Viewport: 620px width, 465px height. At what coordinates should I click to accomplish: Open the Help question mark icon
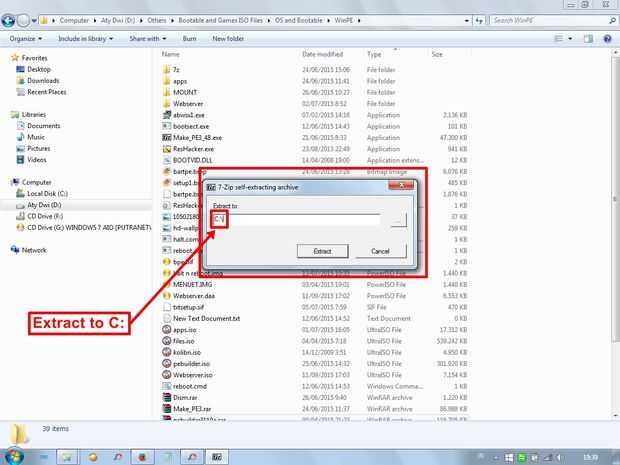[607, 39]
